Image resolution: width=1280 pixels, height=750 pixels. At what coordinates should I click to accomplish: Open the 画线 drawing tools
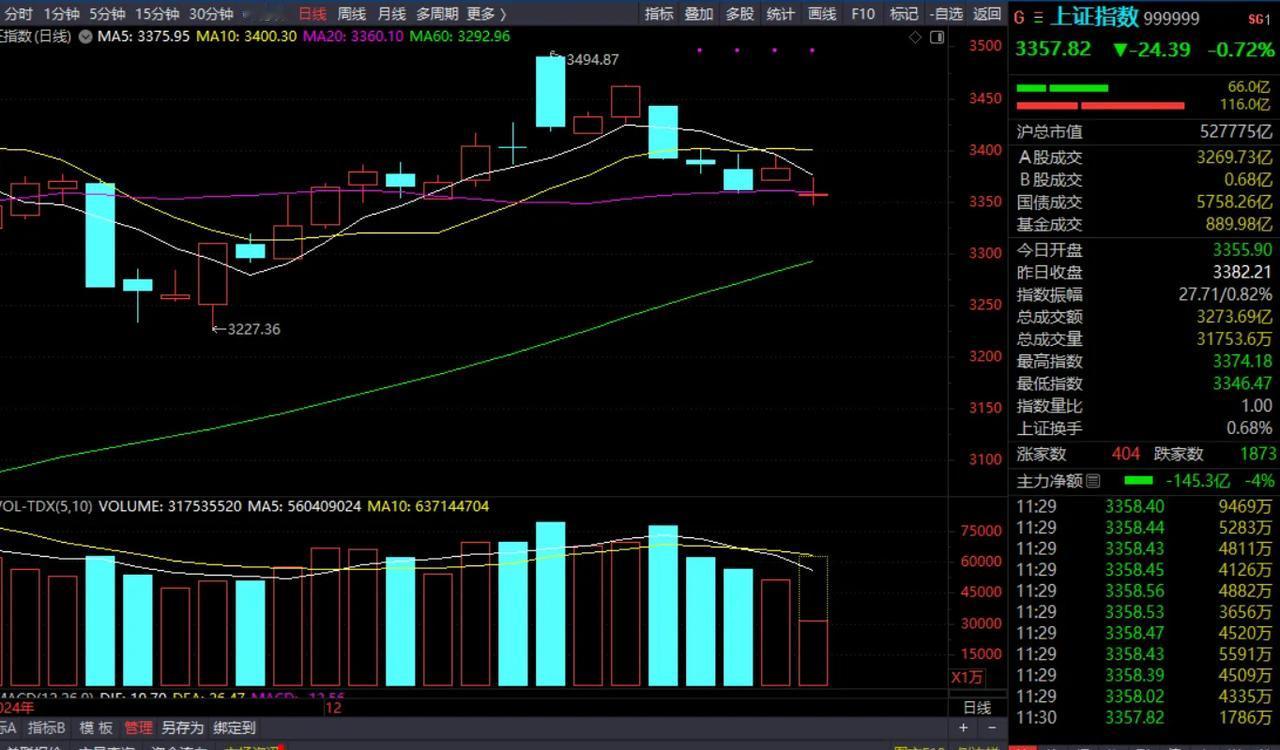(x=821, y=14)
